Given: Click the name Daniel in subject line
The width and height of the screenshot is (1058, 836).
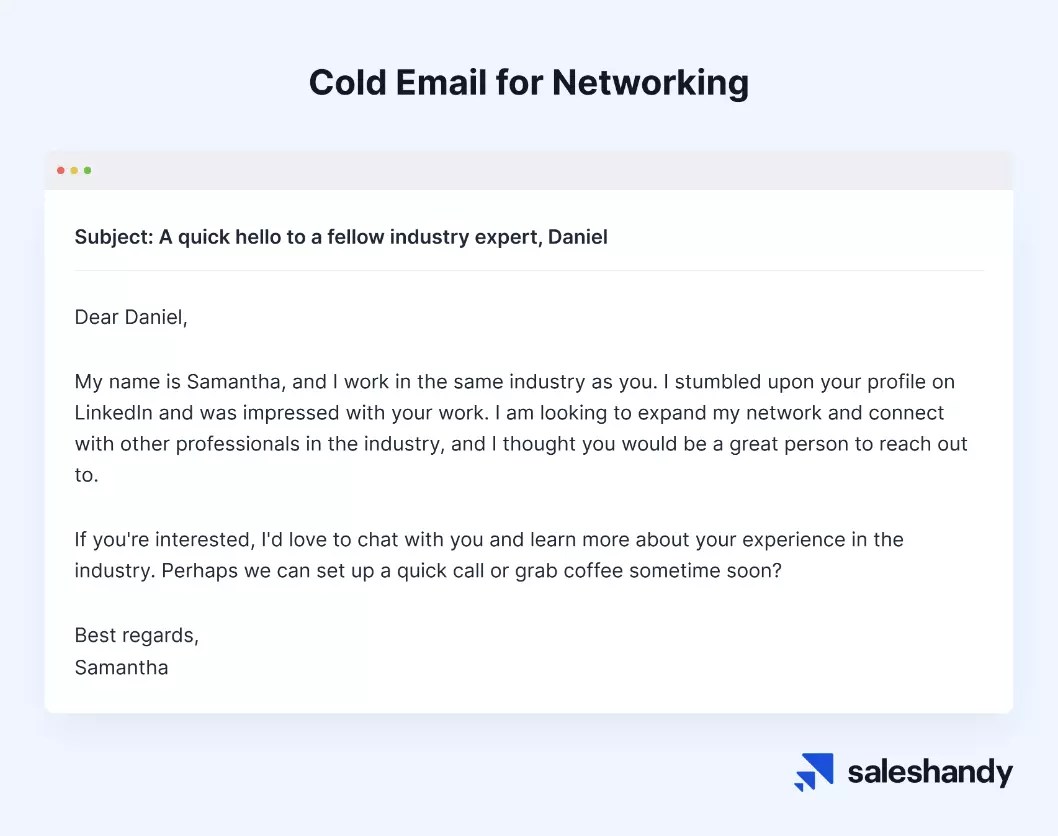Looking at the screenshot, I should tap(578, 237).
